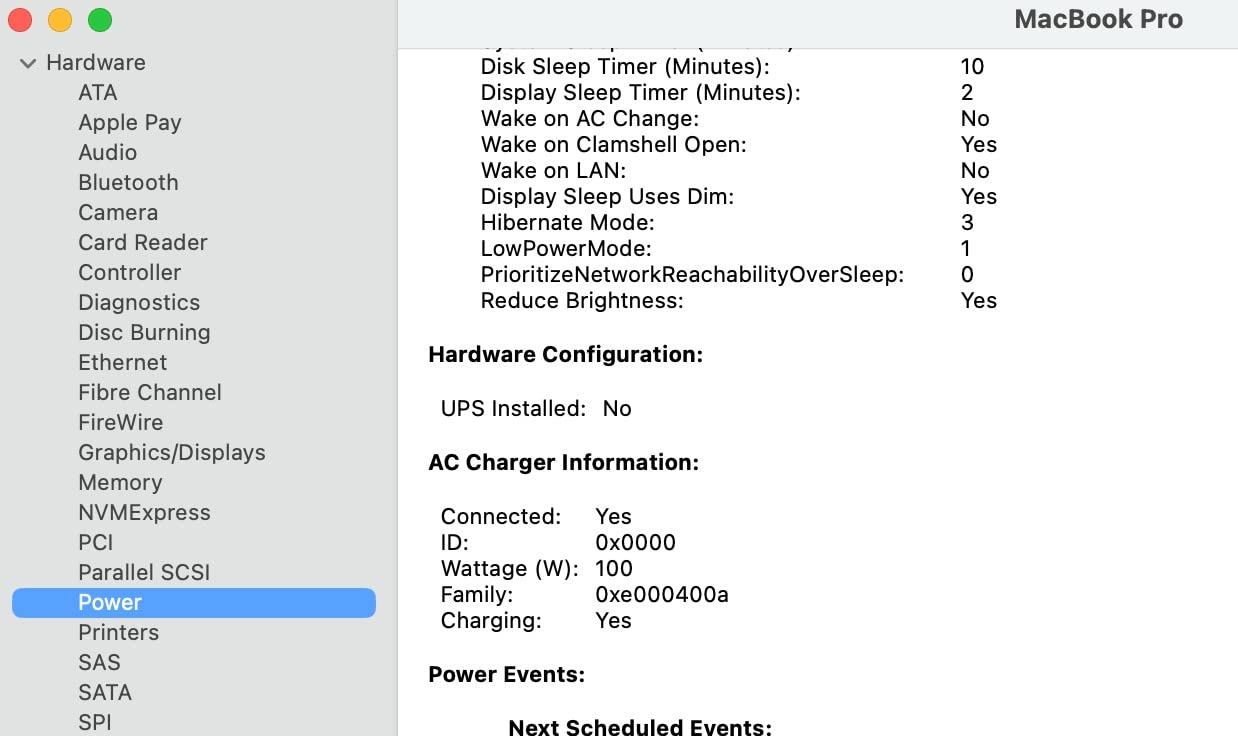This screenshot has height=736, width=1238.
Task: Show FireWire device information
Action: click(121, 422)
